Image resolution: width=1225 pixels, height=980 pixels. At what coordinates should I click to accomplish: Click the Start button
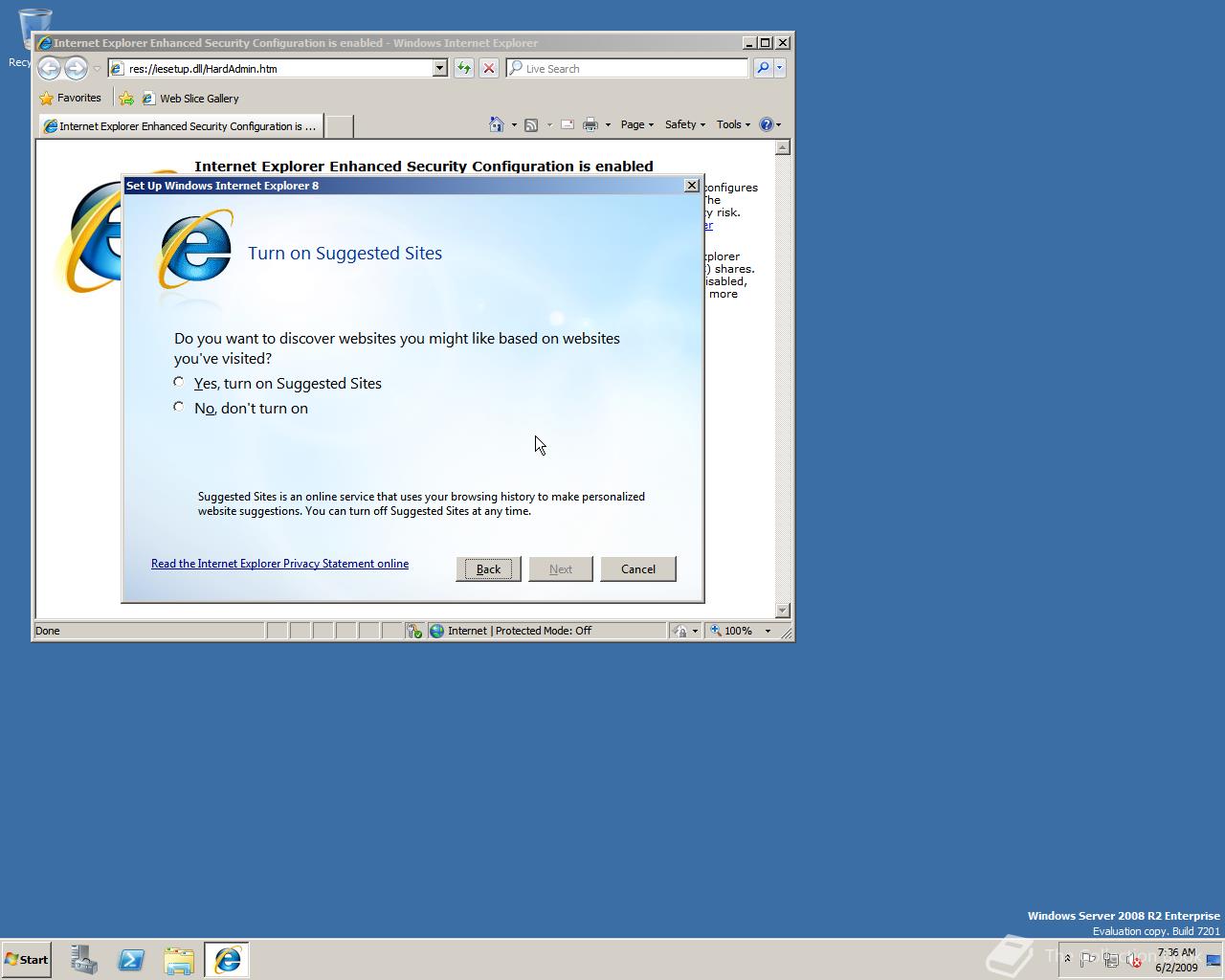pyautogui.click(x=26, y=959)
